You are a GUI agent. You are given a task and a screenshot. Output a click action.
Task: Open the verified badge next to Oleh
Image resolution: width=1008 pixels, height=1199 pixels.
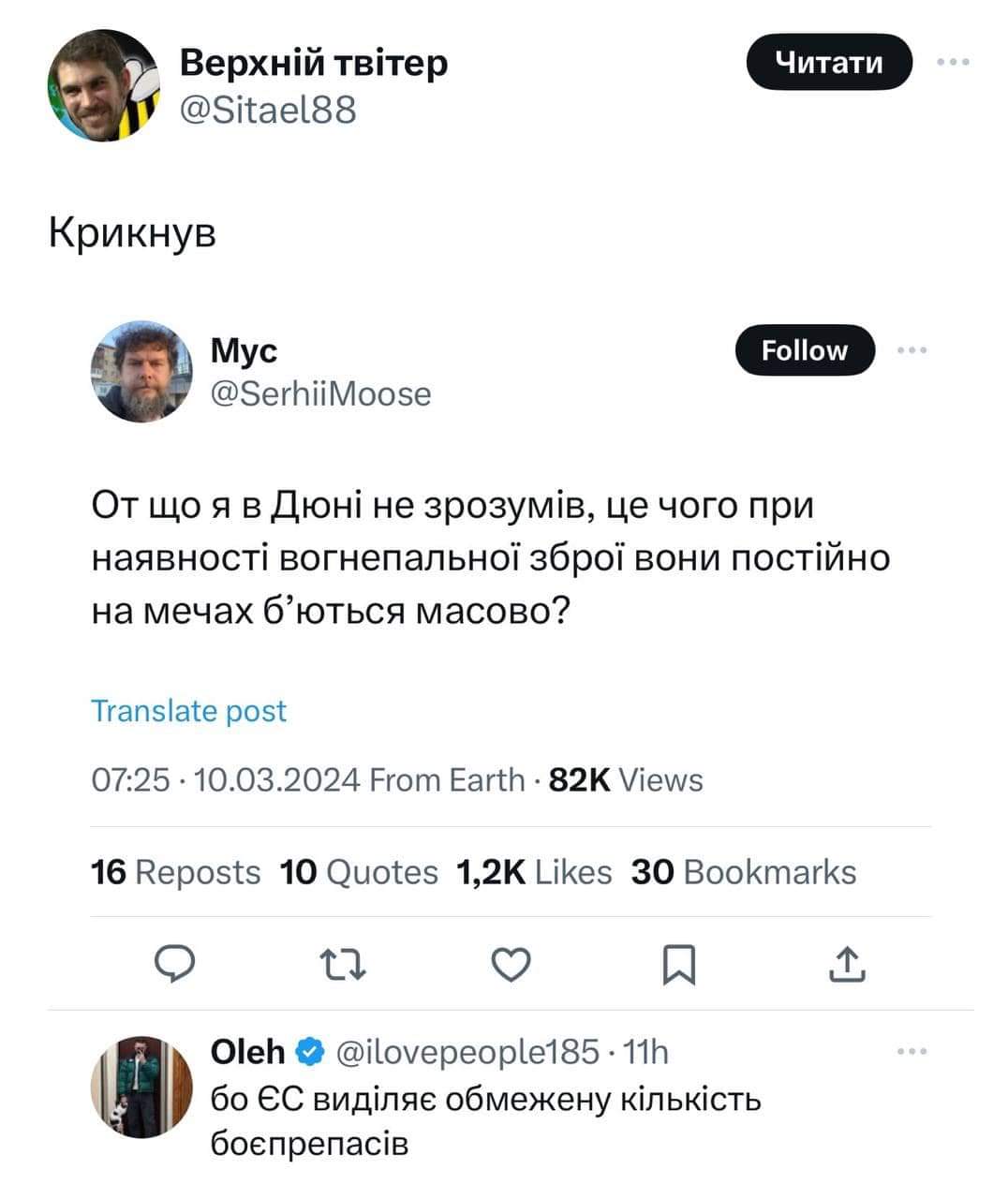[x=309, y=1053]
